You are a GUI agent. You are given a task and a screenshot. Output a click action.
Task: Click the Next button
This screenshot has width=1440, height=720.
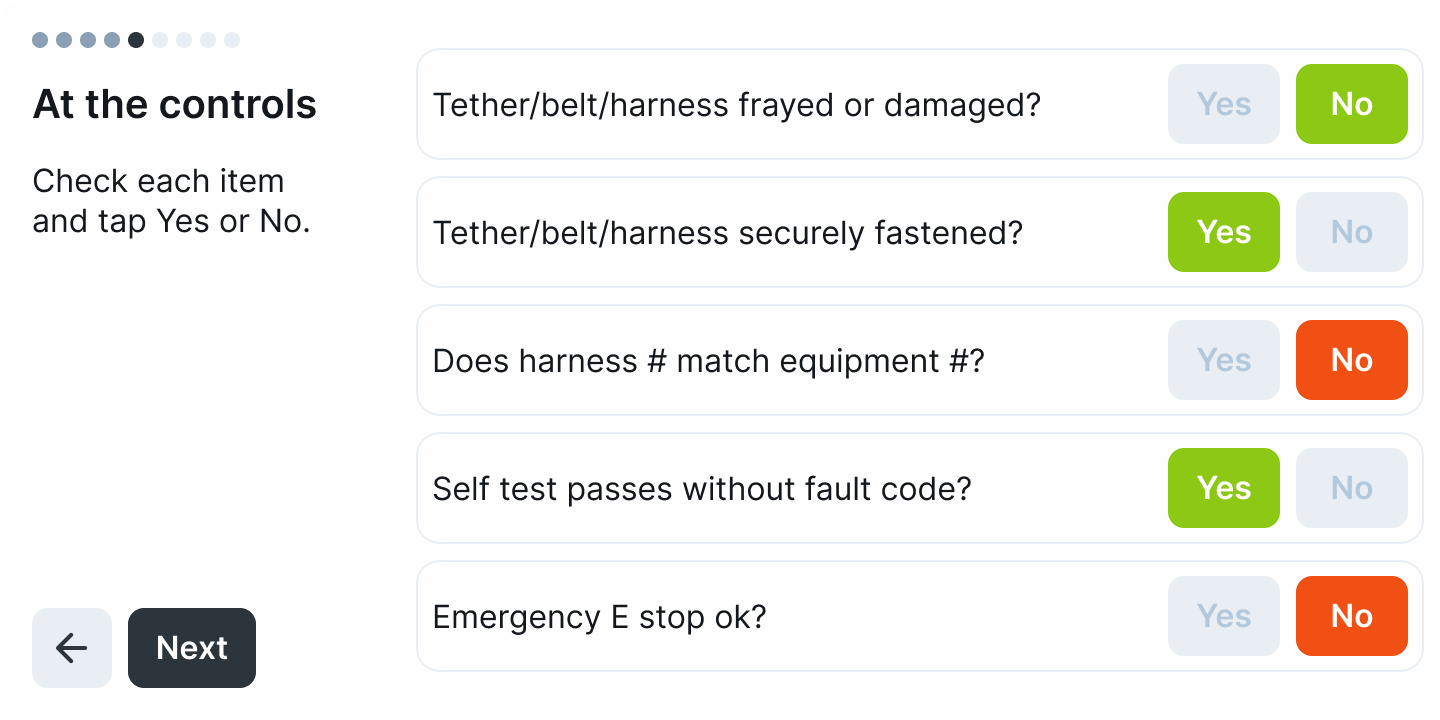click(192, 648)
